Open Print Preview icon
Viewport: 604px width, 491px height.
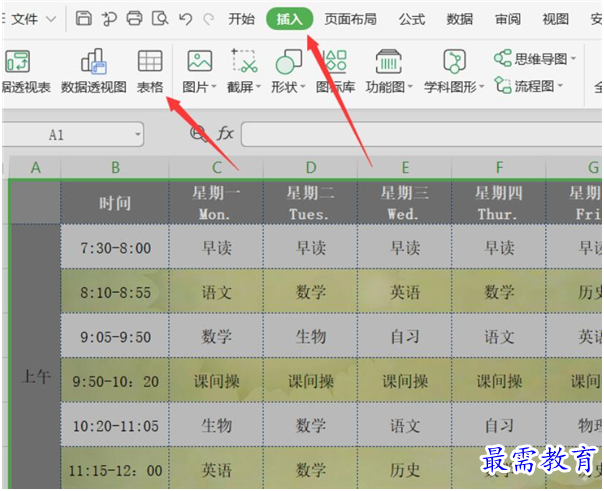tap(160, 18)
